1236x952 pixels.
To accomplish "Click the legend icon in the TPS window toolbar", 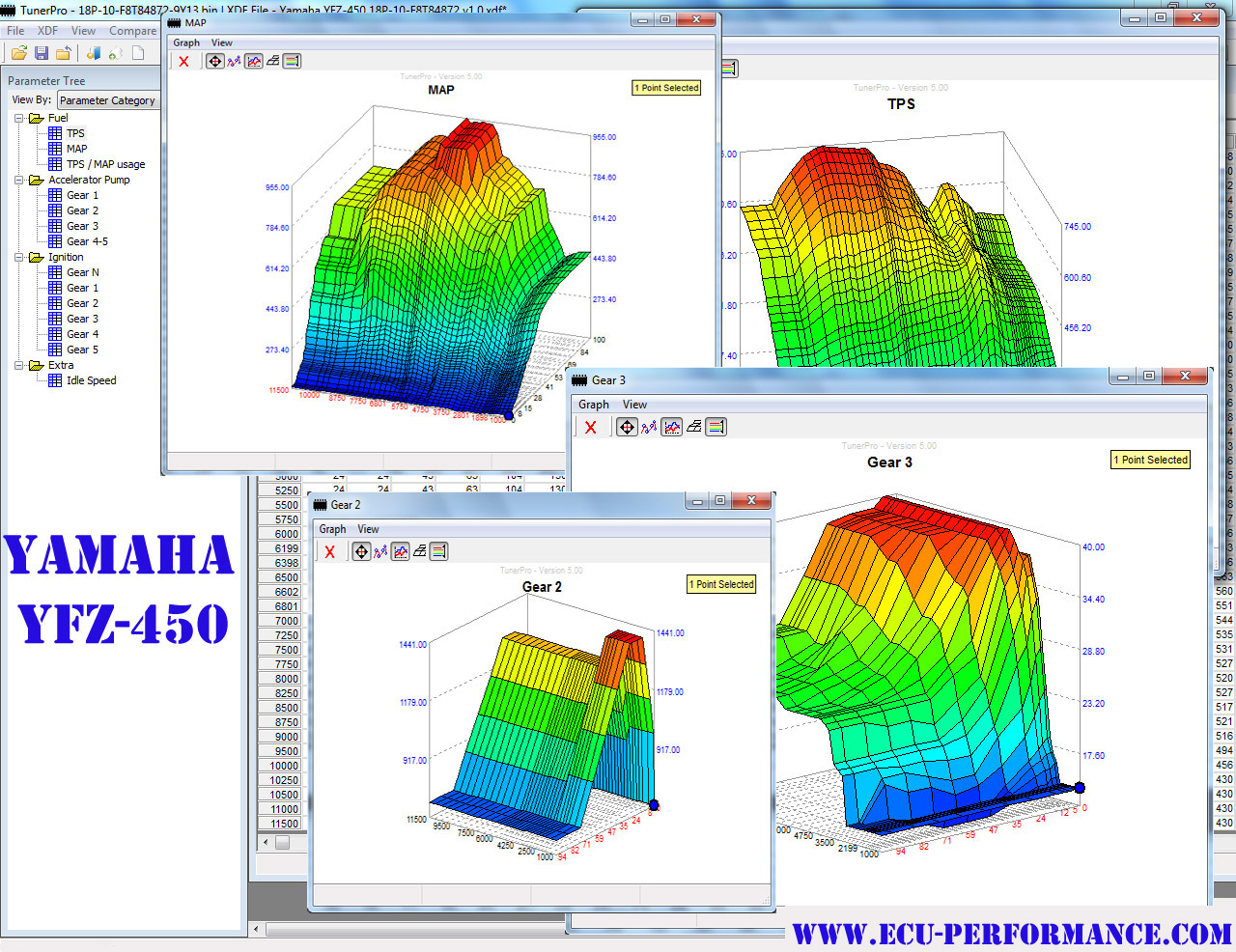I will coord(730,68).
